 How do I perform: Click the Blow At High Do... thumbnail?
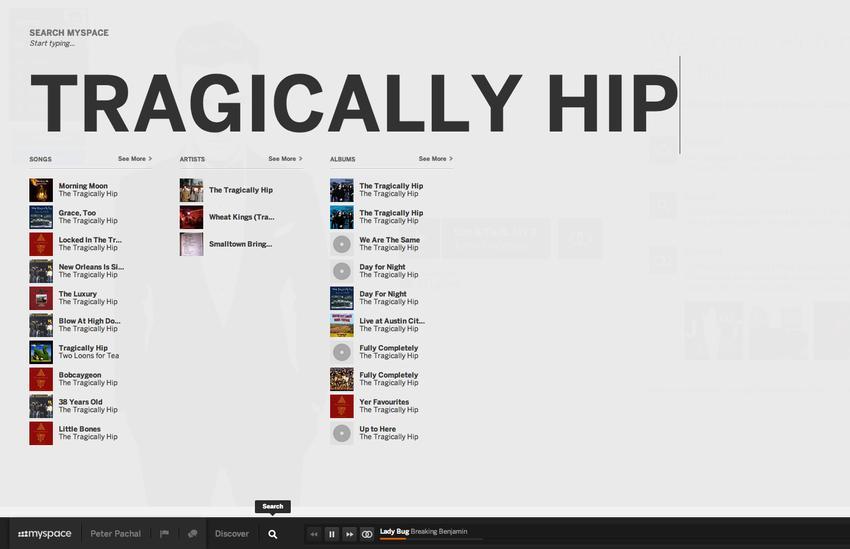click(x=41, y=325)
